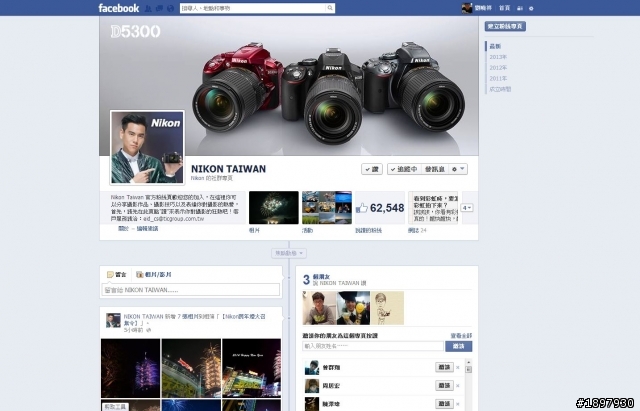The width and height of the screenshot is (640, 411).
Task: Click the 發訊息 send message button
Action: [434, 169]
